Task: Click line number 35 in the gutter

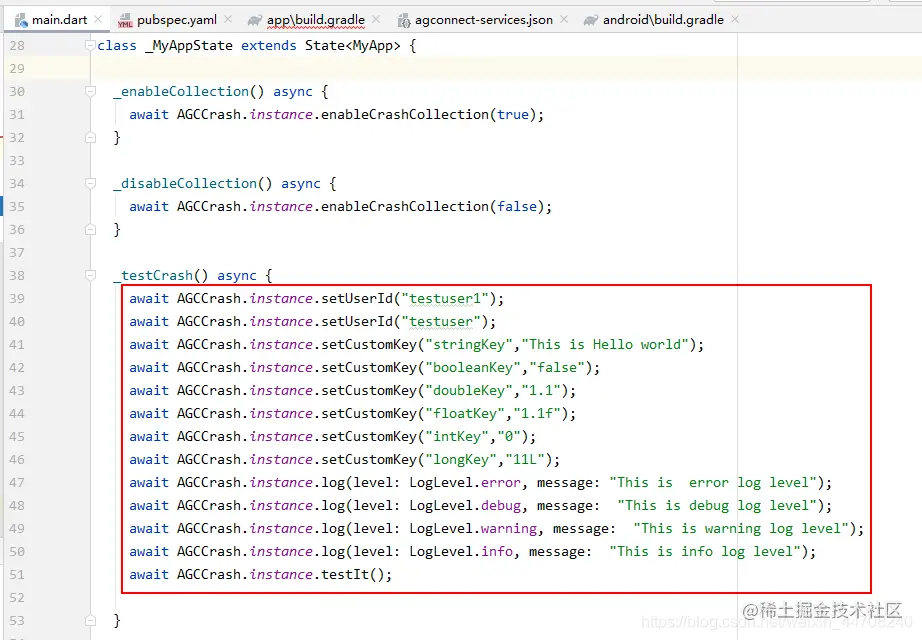Action: pos(17,206)
